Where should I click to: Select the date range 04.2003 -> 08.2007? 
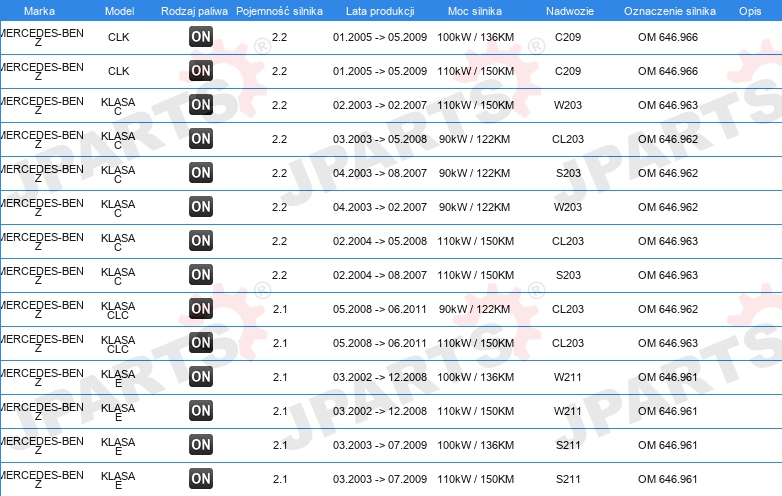pyautogui.click(x=380, y=173)
